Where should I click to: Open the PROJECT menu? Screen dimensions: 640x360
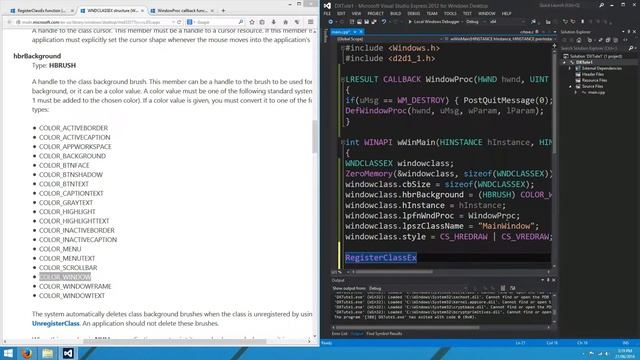coord(375,13)
